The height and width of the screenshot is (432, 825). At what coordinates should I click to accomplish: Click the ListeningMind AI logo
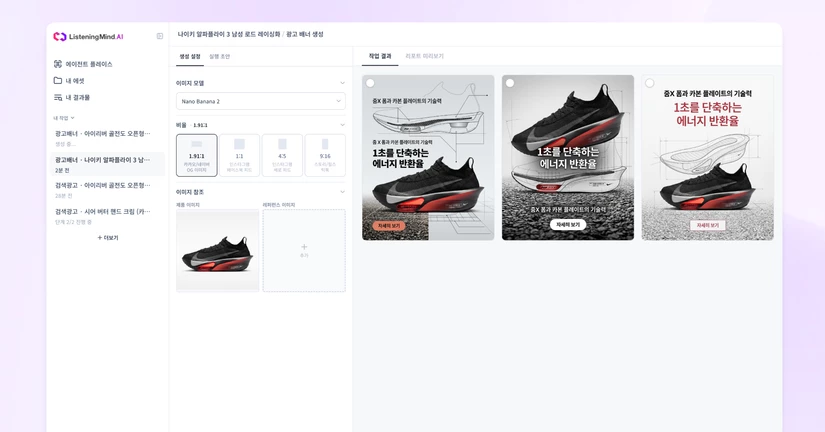pyautogui.click(x=88, y=36)
